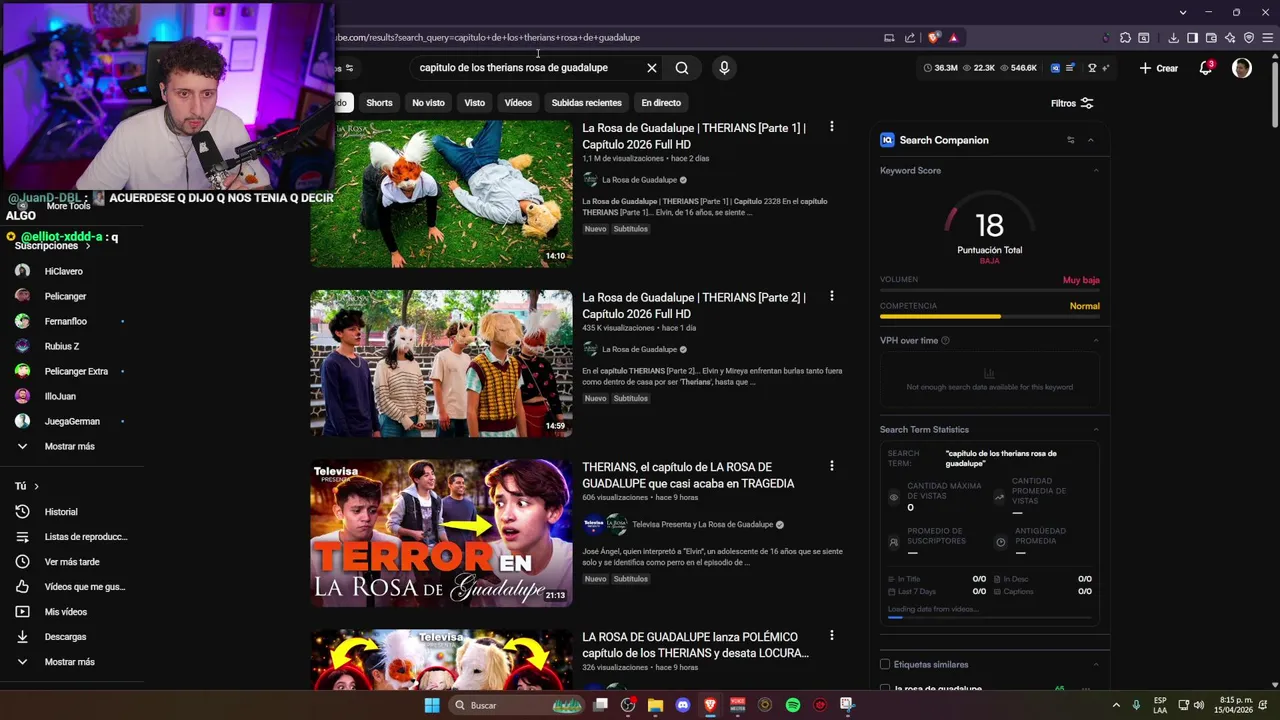Clear the YouTube search box with X

pos(652,68)
